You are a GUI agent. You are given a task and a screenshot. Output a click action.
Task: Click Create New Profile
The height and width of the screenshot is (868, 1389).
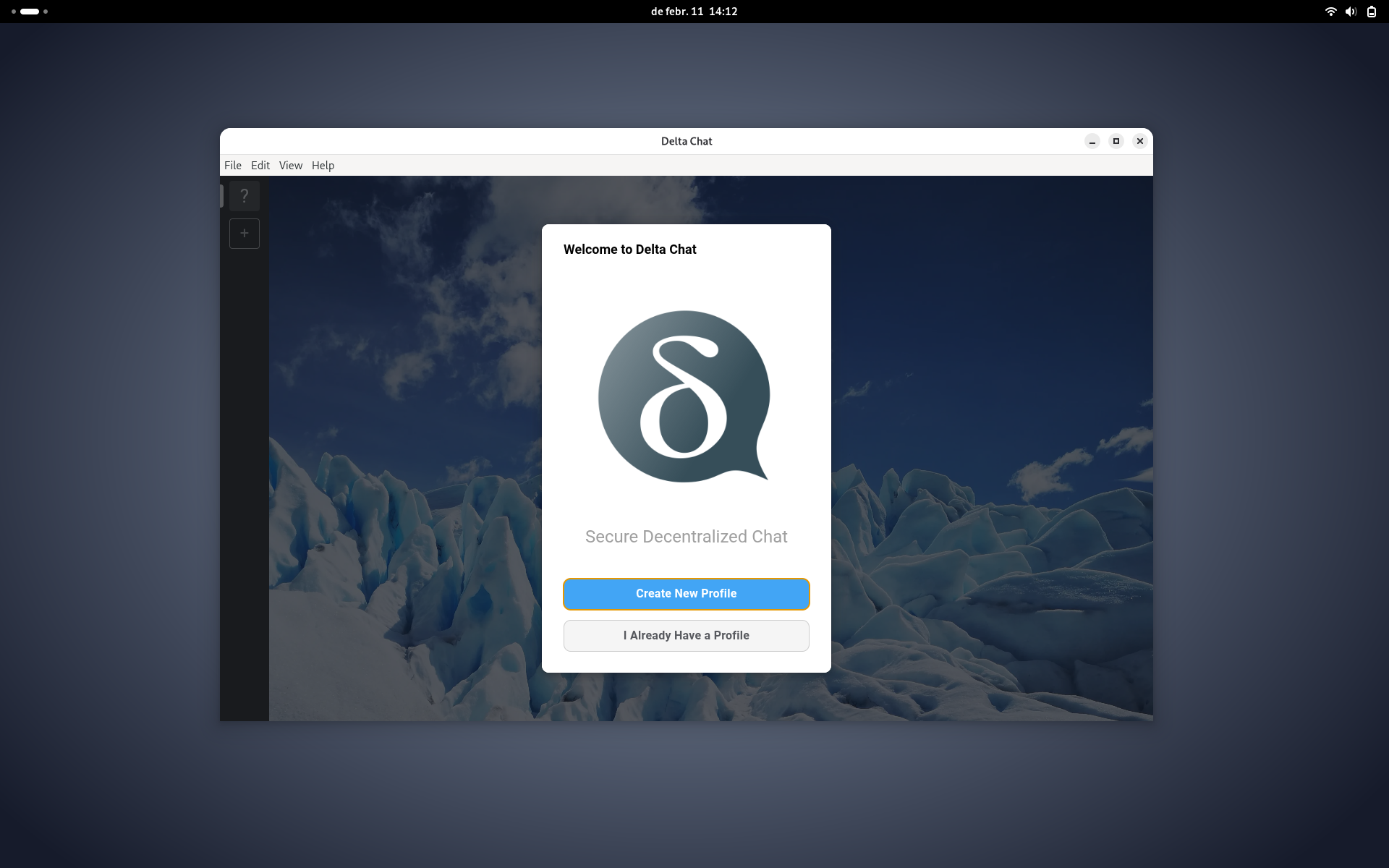(x=686, y=594)
